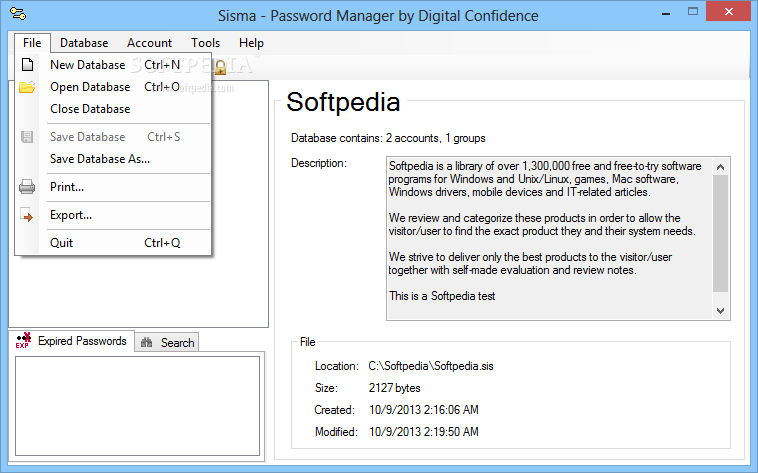Choose New Database from File menu
Viewport: 758px width, 473px height.
coord(115,65)
